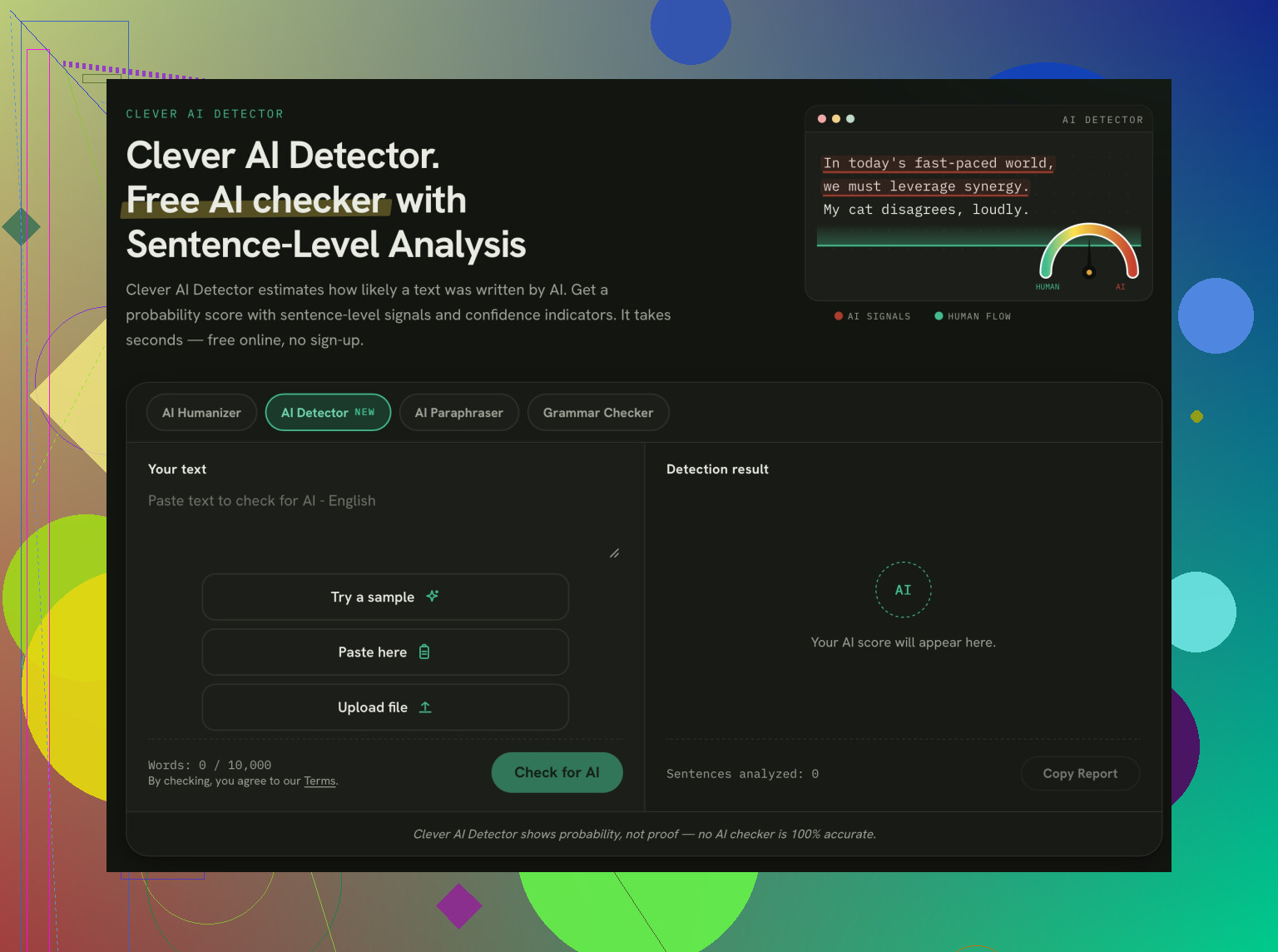Click the highlighted "In today's fast-paced world," line
Viewport: 1278px width, 952px height.
939,164
